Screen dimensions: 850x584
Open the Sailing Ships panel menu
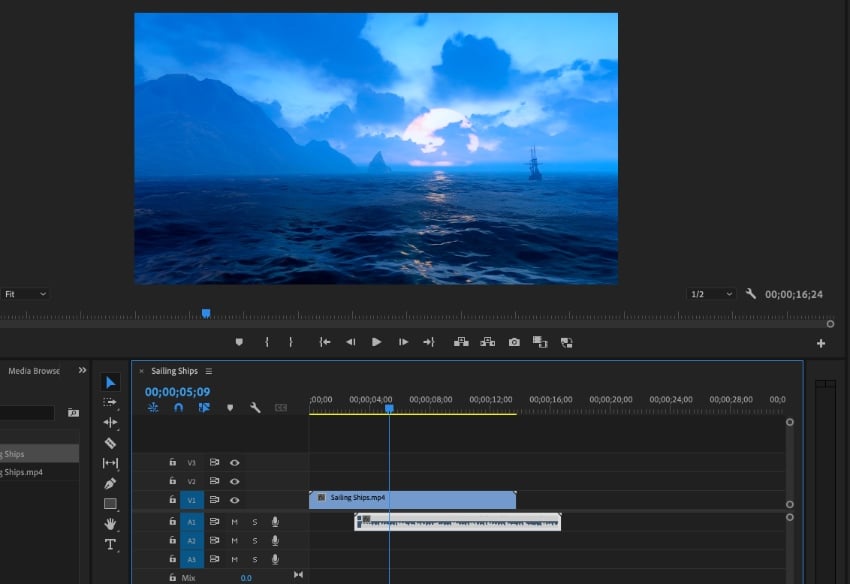coord(209,370)
